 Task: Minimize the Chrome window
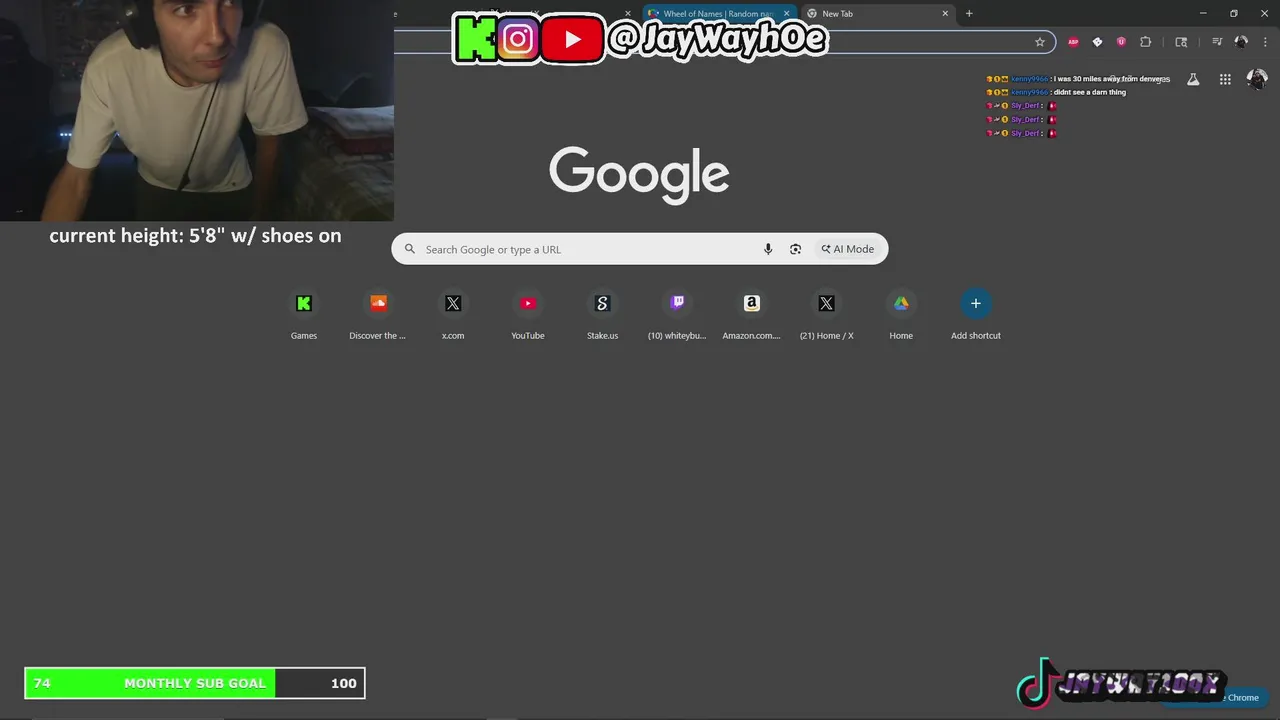(x=1203, y=13)
